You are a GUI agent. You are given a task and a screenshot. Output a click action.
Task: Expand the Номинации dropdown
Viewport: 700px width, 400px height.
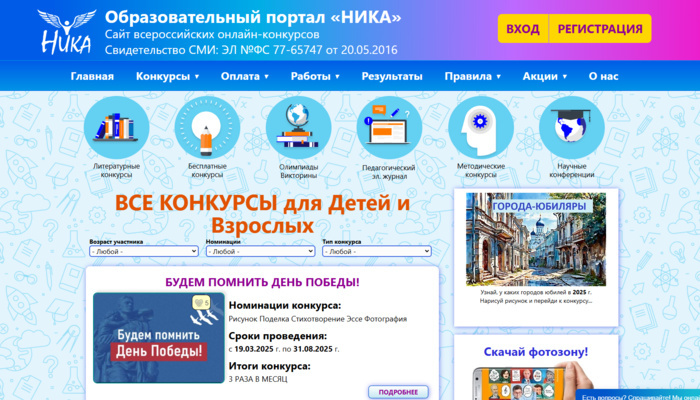click(260, 251)
